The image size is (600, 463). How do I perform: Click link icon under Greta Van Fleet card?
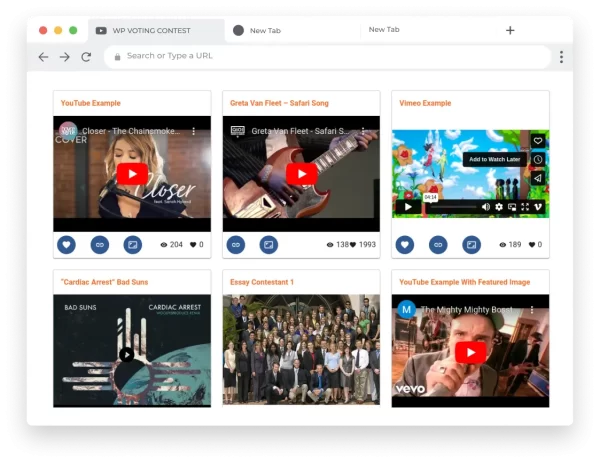[236, 245]
